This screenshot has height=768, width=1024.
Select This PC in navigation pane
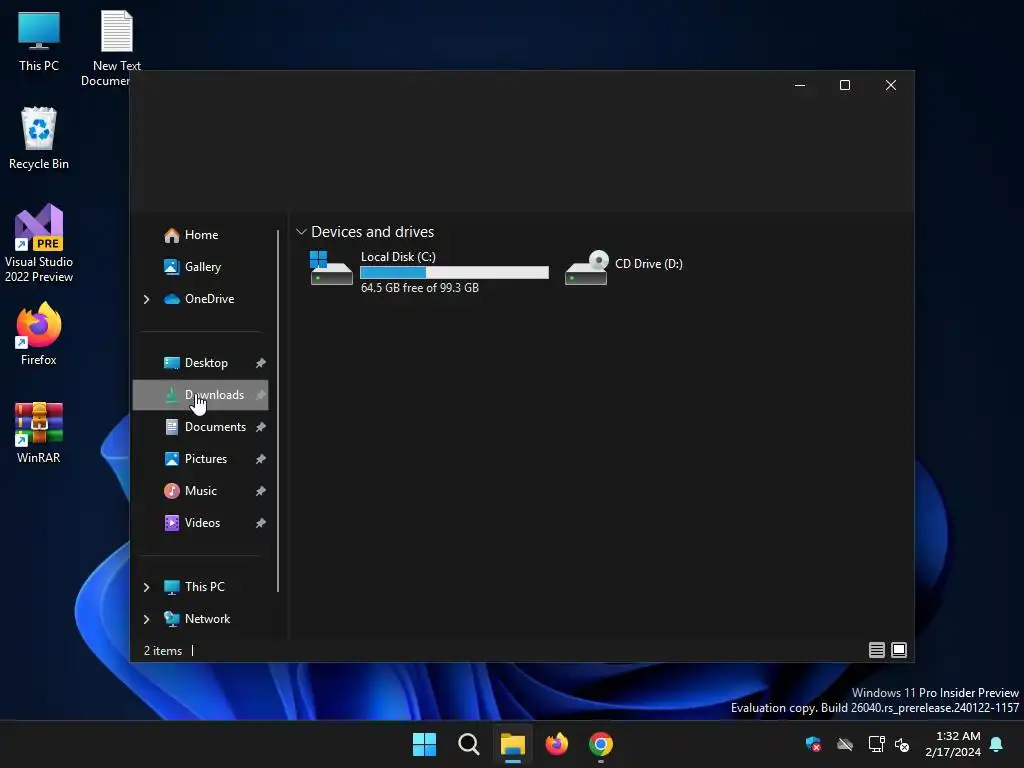pyautogui.click(x=200, y=586)
